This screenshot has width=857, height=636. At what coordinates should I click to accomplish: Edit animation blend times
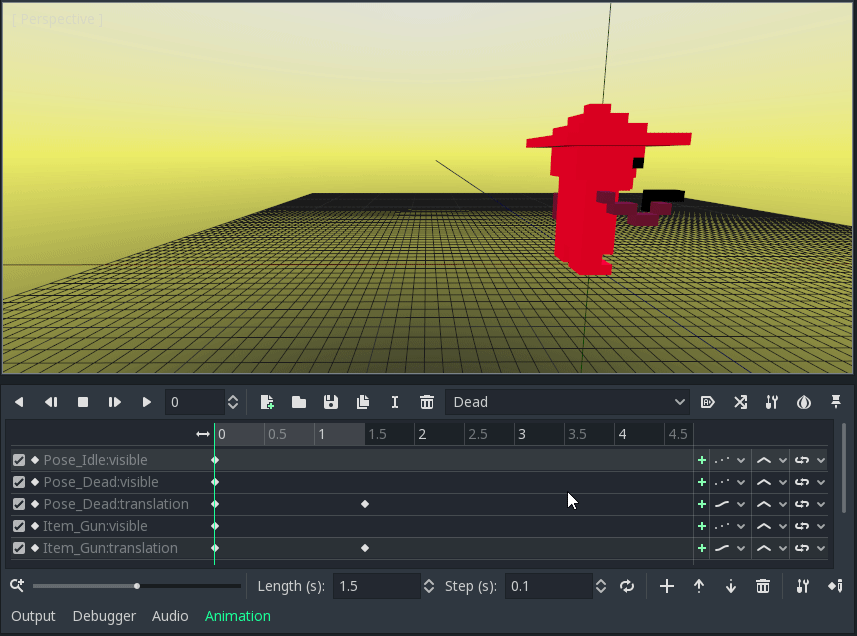point(740,402)
